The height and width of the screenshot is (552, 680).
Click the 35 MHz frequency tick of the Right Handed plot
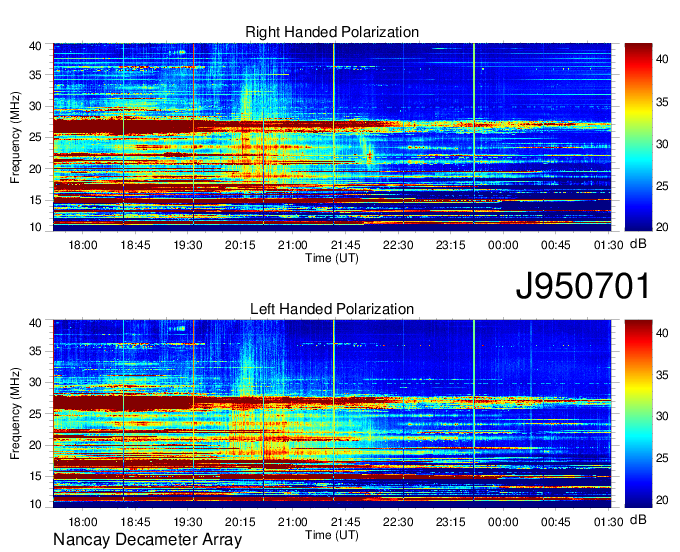pyautogui.click(x=36, y=75)
